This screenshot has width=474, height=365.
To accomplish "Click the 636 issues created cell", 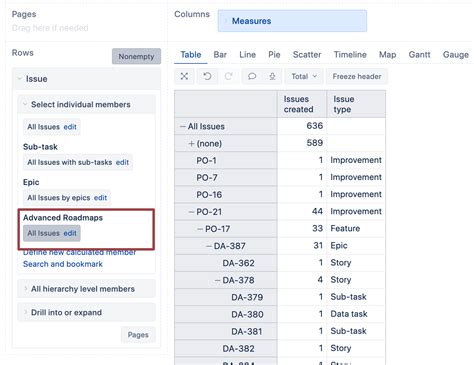I will pyautogui.click(x=302, y=126).
